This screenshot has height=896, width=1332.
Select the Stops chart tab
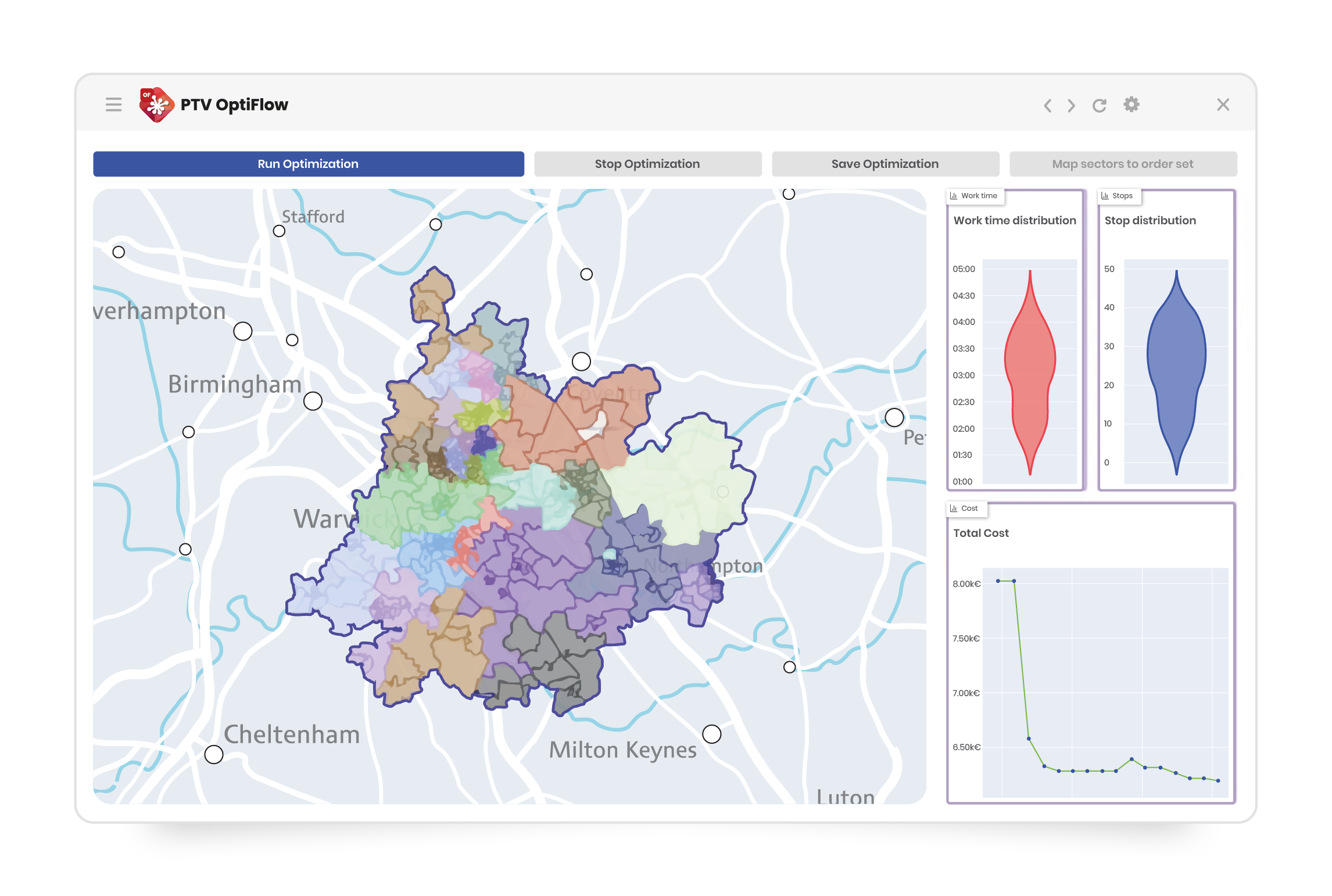1119,196
